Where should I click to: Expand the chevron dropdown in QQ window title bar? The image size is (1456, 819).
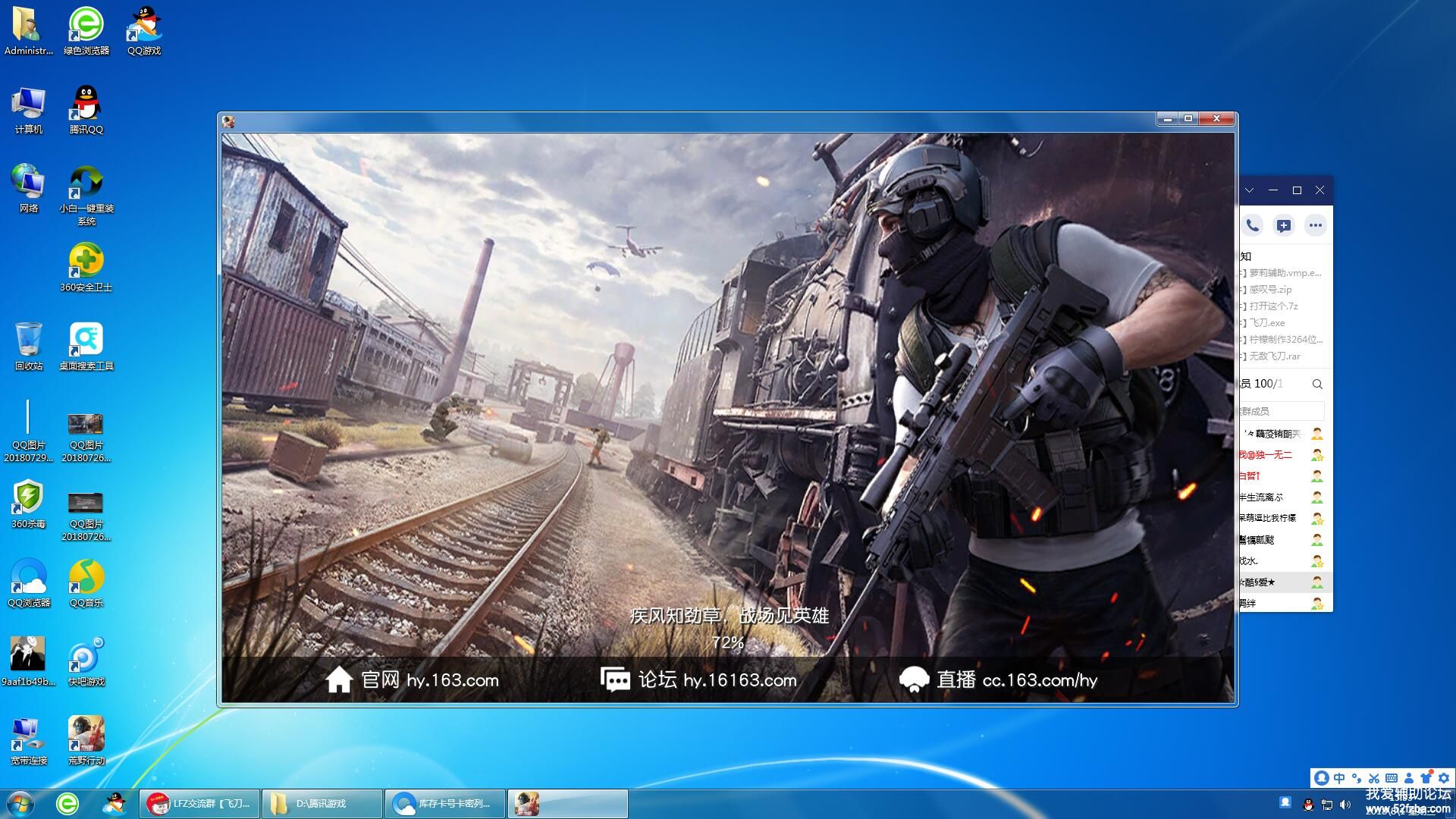pos(1249,190)
